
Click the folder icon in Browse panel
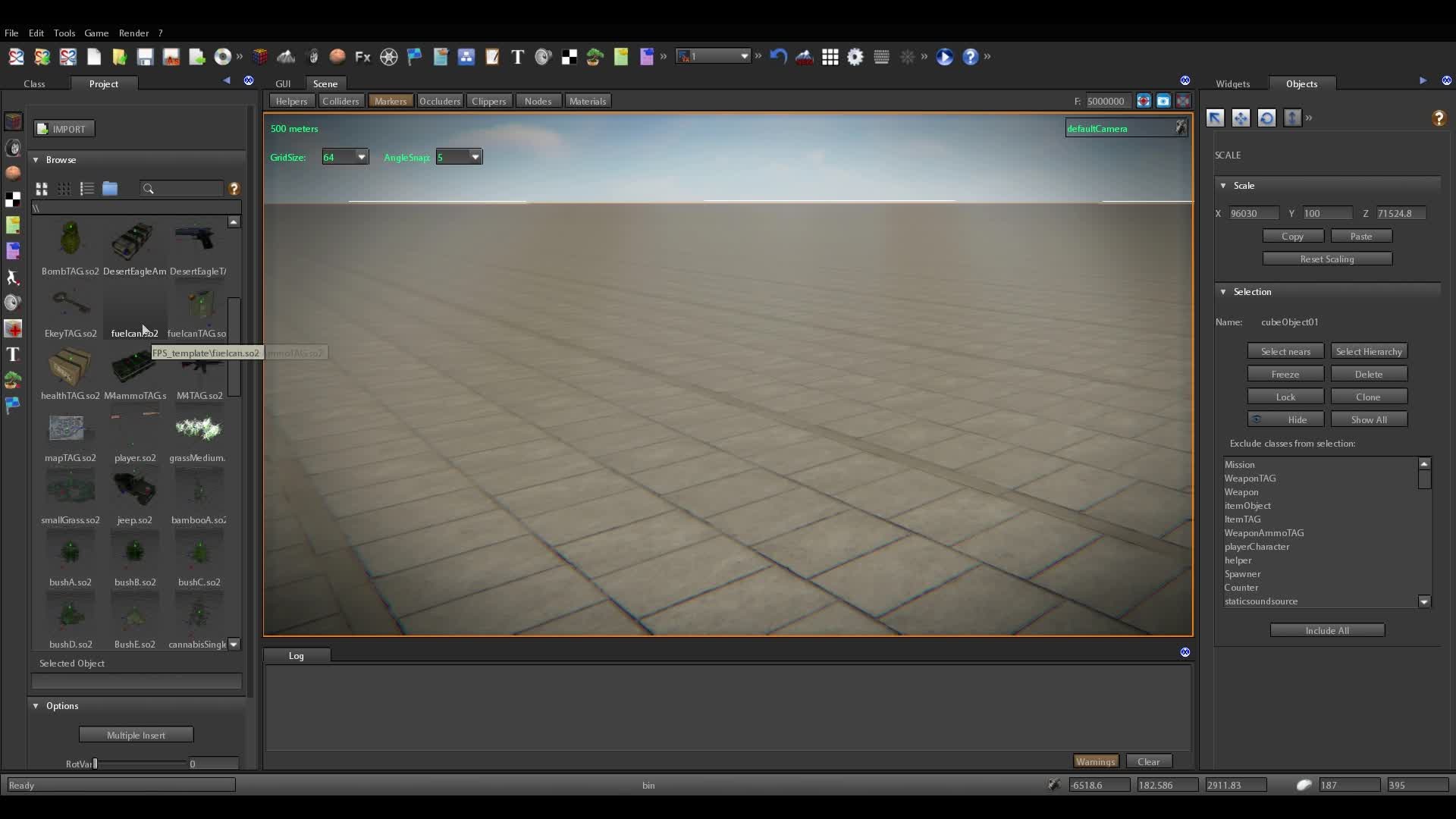pos(110,189)
